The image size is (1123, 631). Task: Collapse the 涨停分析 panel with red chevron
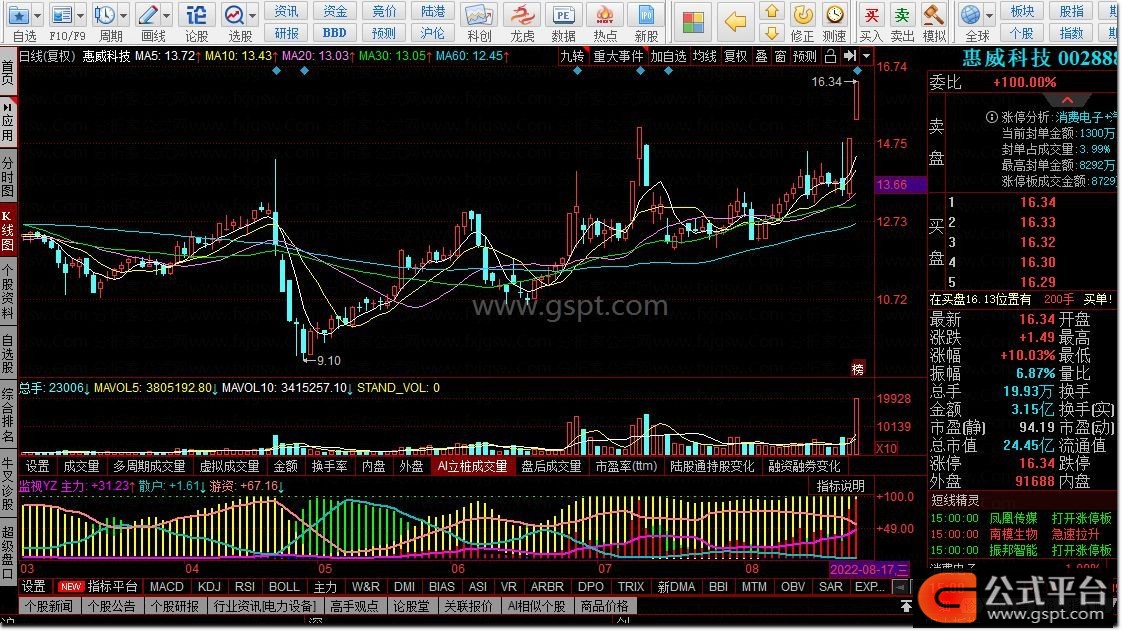(x=1067, y=100)
